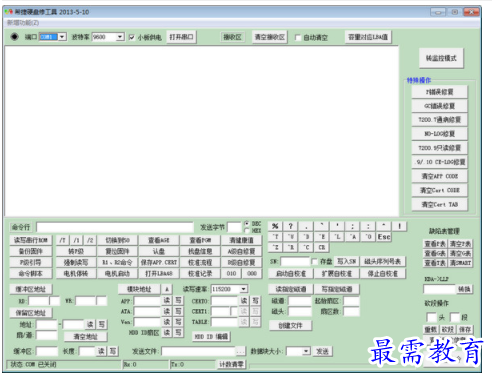Click the 计数清零 button
This screenshot has width=492, height=383.
tap(231, 364)
